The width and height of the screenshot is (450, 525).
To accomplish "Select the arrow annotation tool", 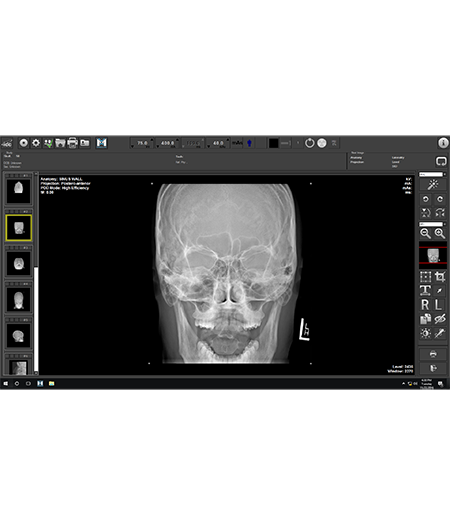I will (x=440, y=291).
